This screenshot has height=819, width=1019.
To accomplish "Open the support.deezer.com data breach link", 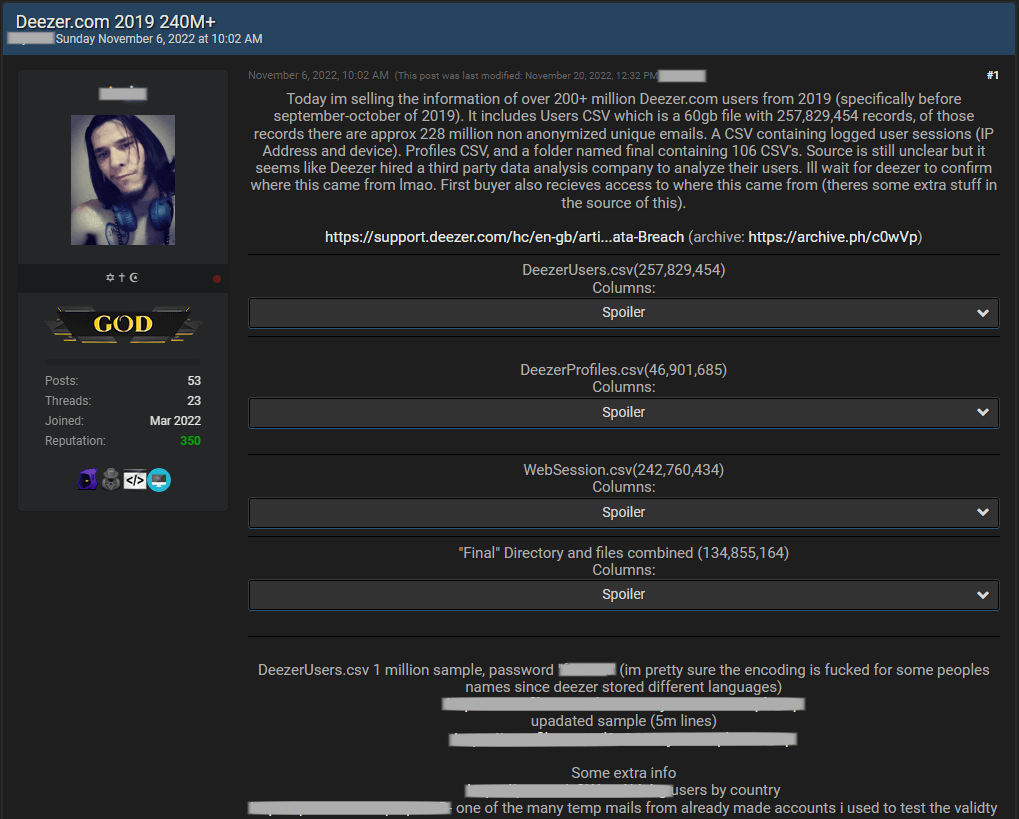I will pos(504,237).
